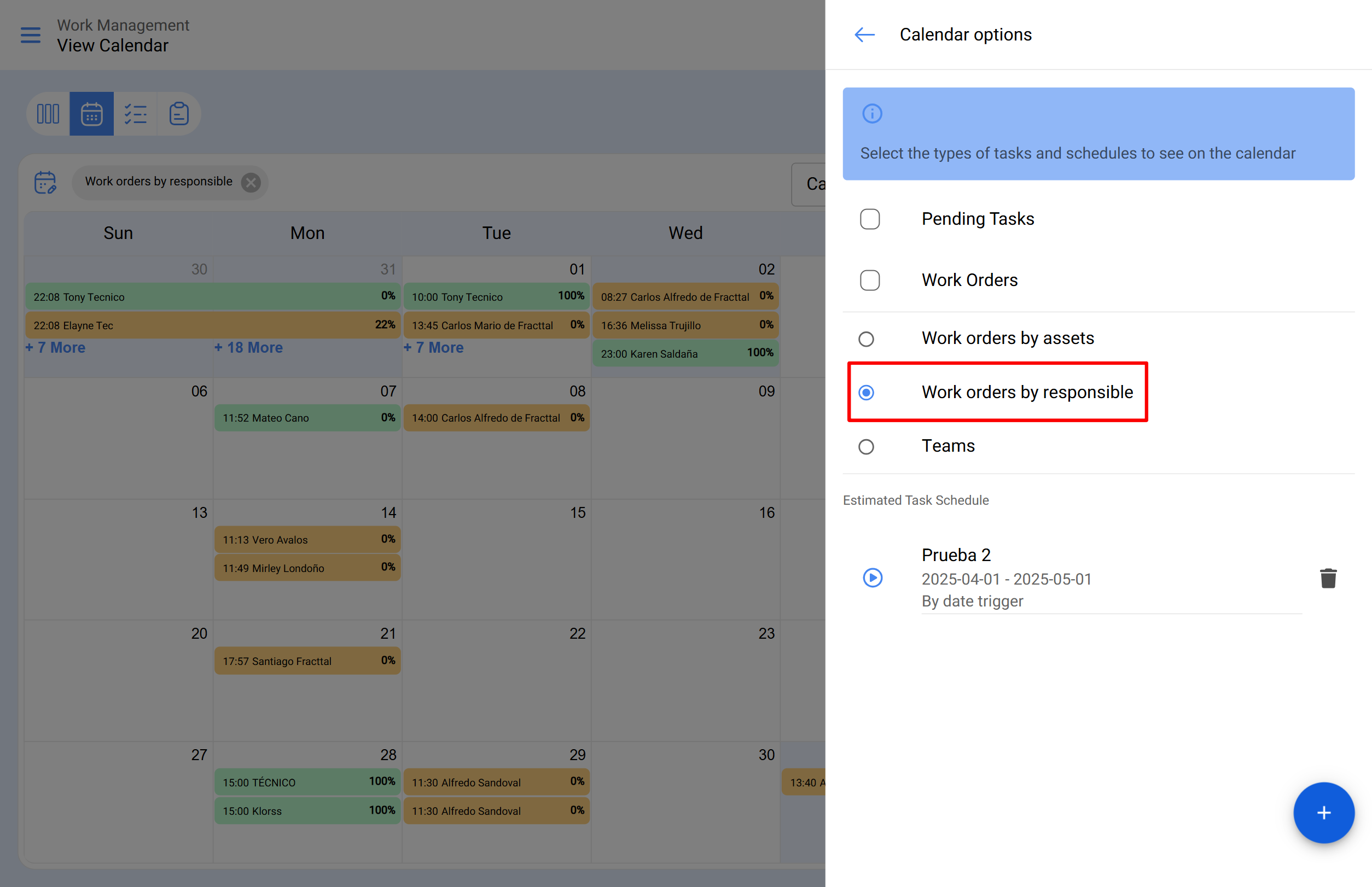Click the Mon column header

pos(307,234)
